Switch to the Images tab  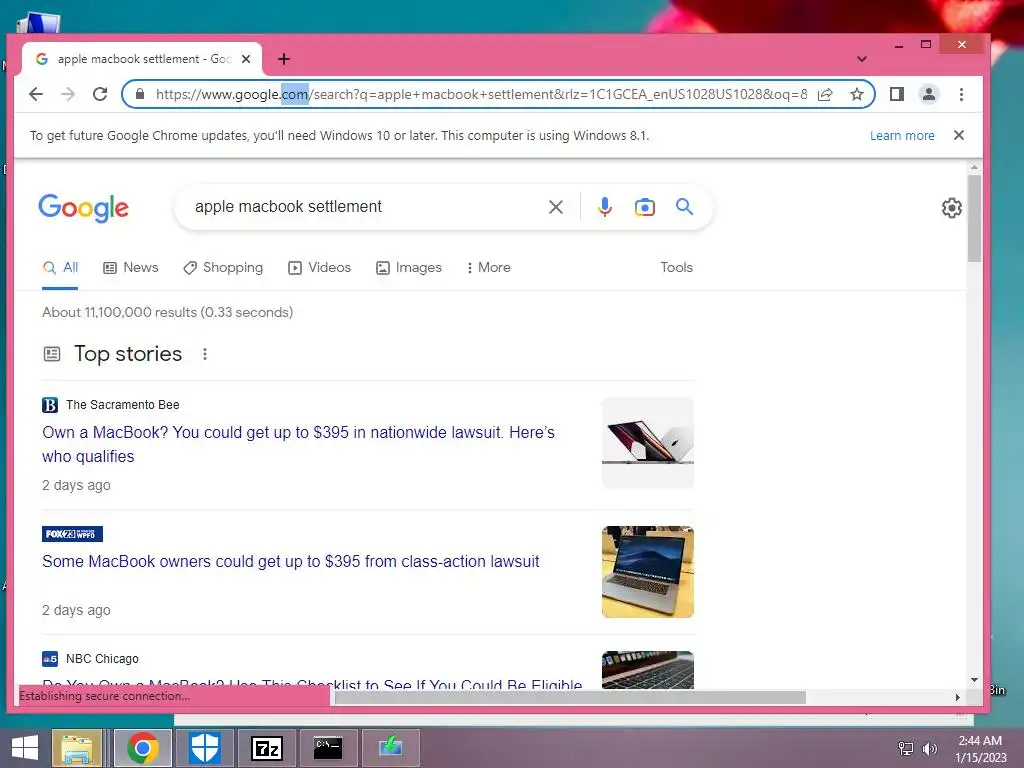click(409, 268)
